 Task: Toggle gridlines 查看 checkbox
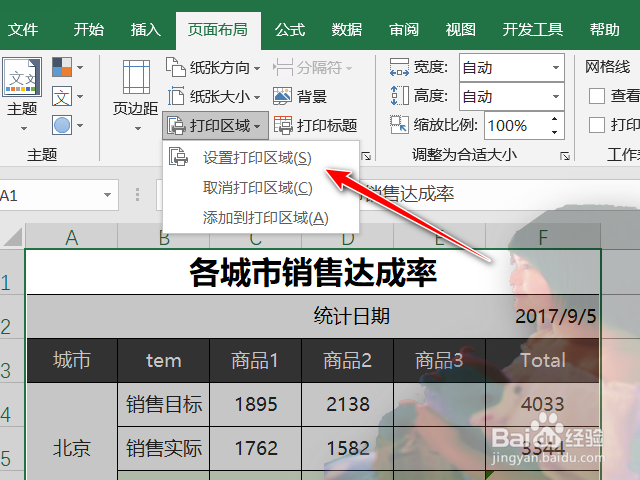click(596, 96)
